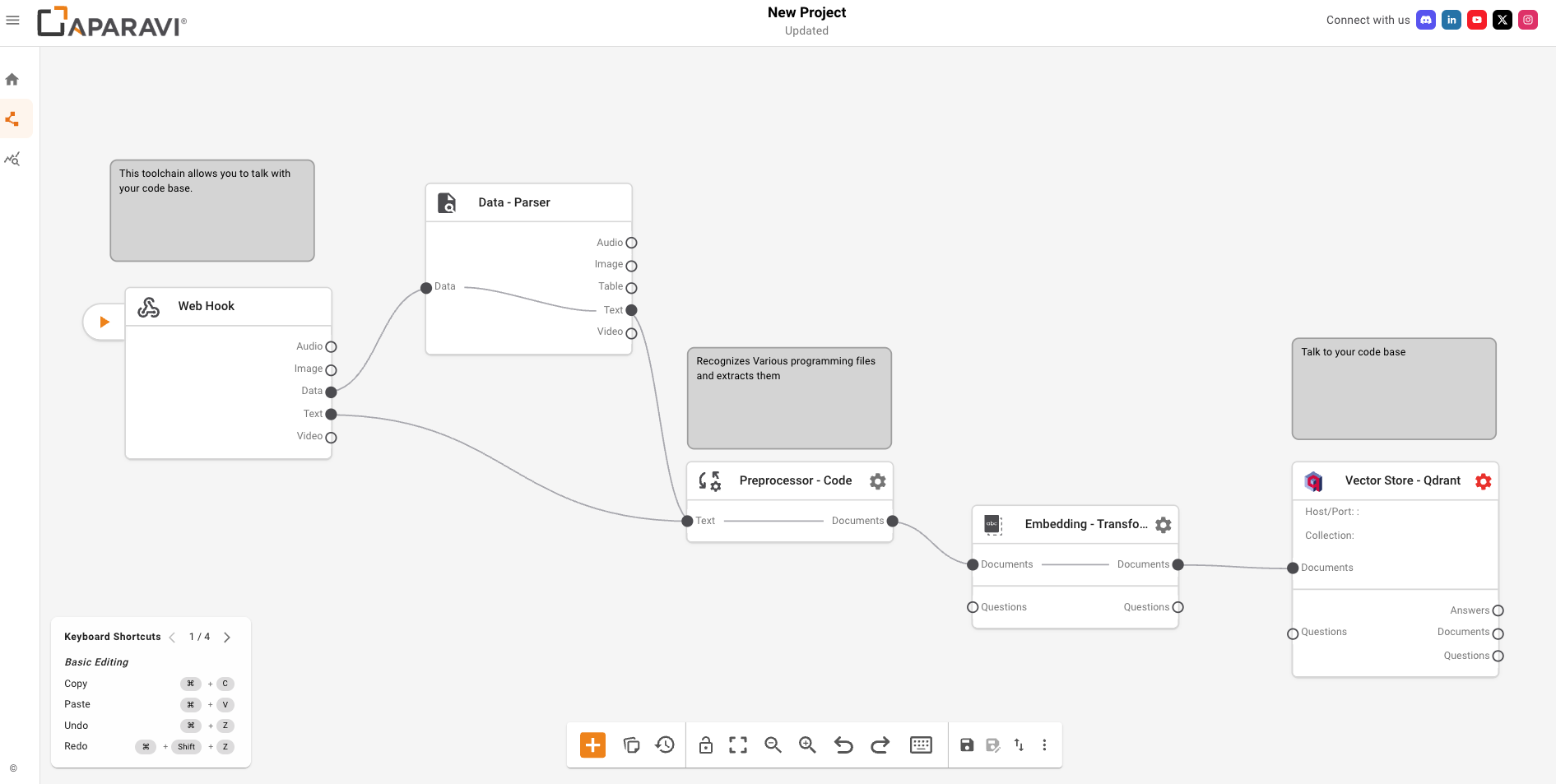Open the hamburger menu
Screen dimensions: 1556x784
[x=12, y=21]
